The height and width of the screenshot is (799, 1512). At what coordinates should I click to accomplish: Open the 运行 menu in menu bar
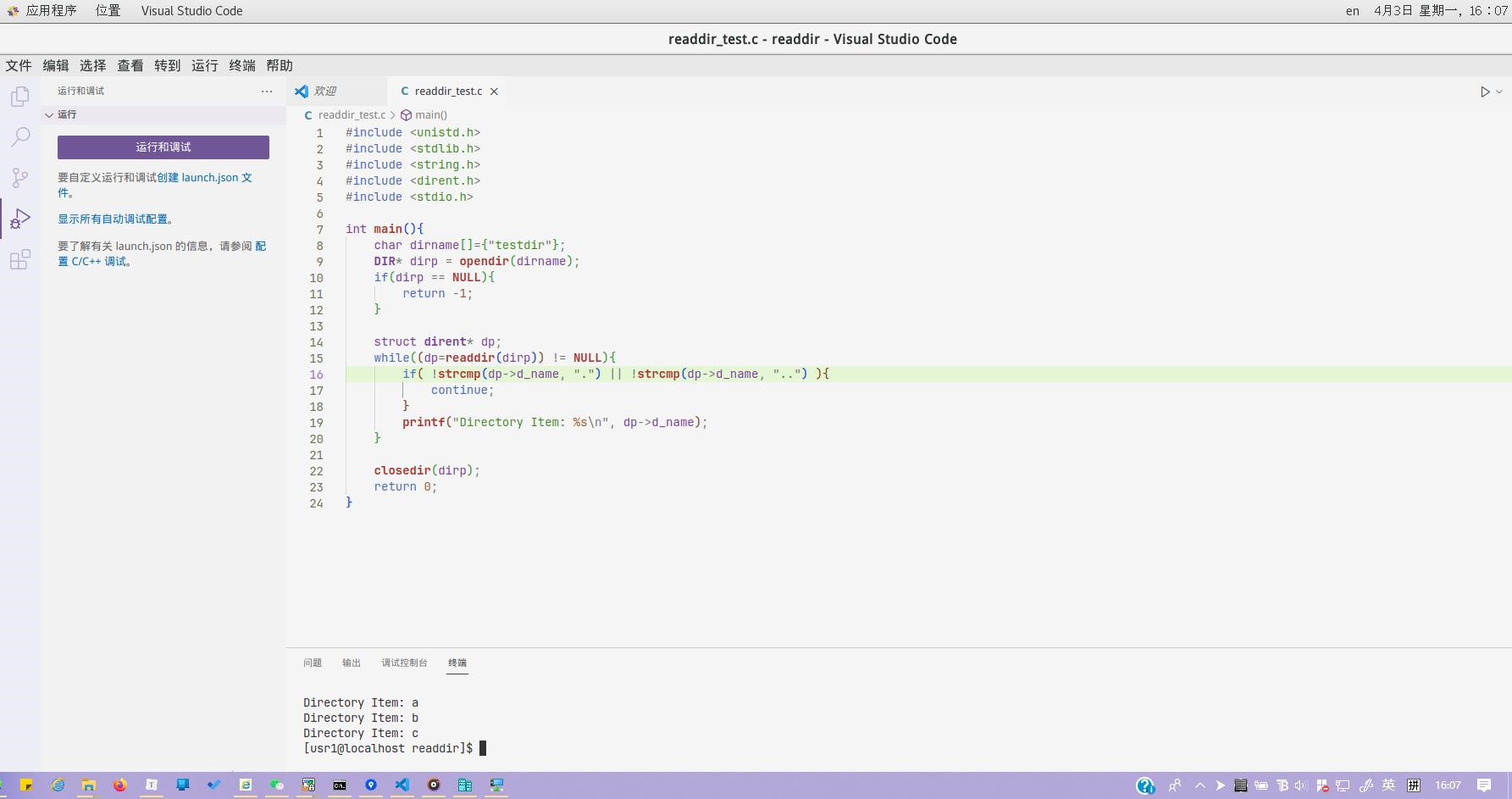[205, 65]
